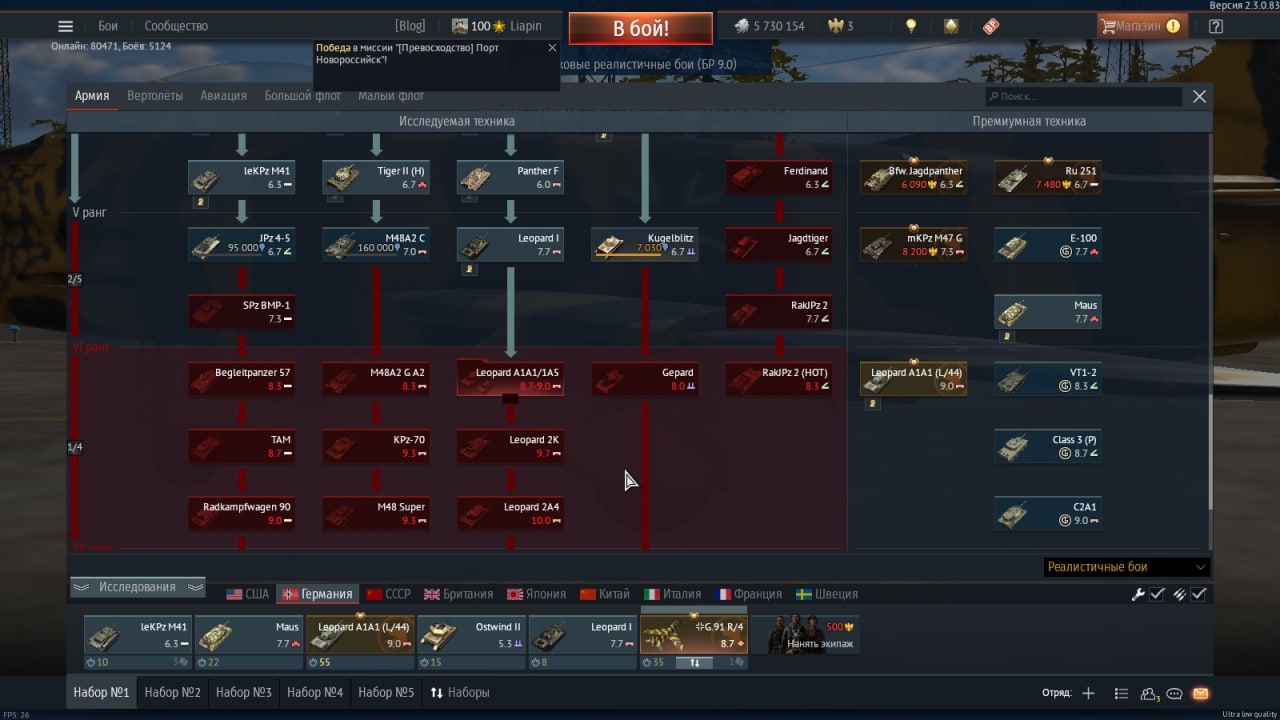This screenshot has height=720, width=1280.
Task: Select the C2A1 premium tank
Action: [1048, 513]
